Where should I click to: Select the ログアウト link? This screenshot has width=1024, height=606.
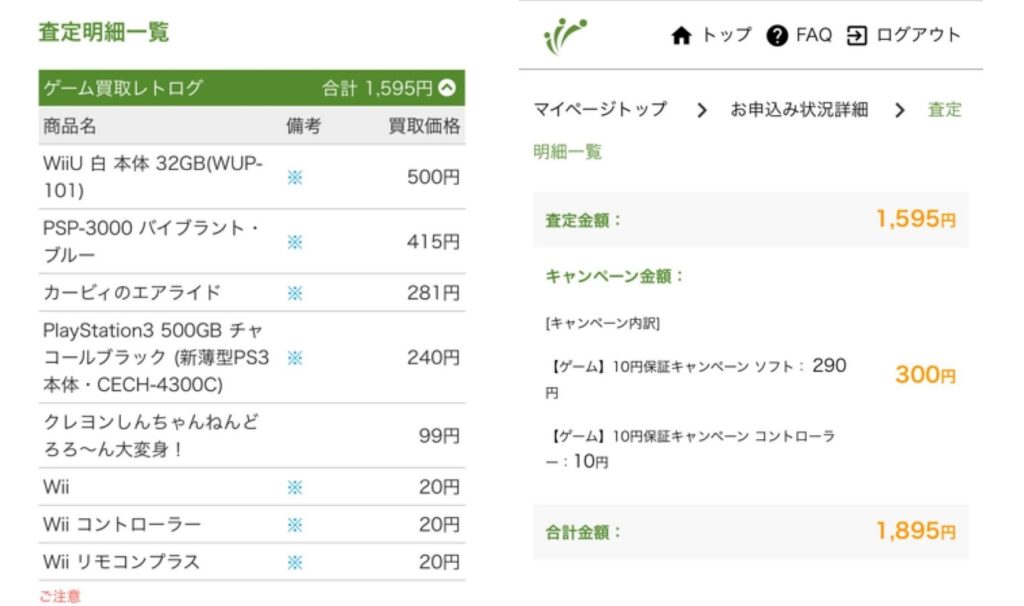click(918, 35)
